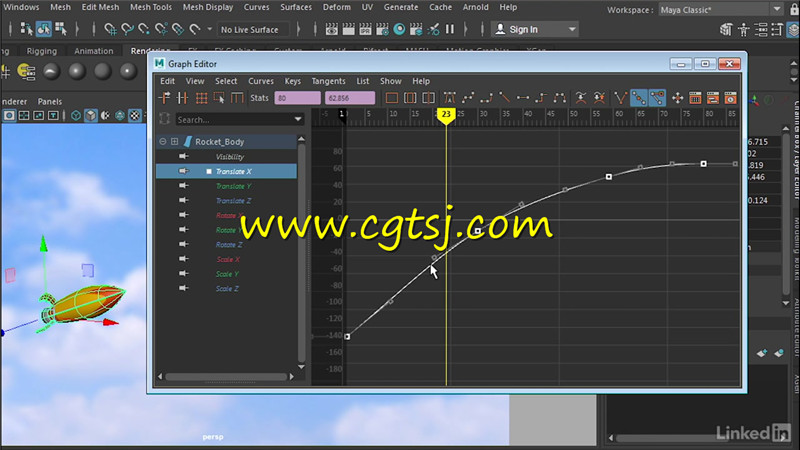The image size is (800, 450).
Task: Pick the Retime tool in Graph Editor
Action: click(237, 98)
